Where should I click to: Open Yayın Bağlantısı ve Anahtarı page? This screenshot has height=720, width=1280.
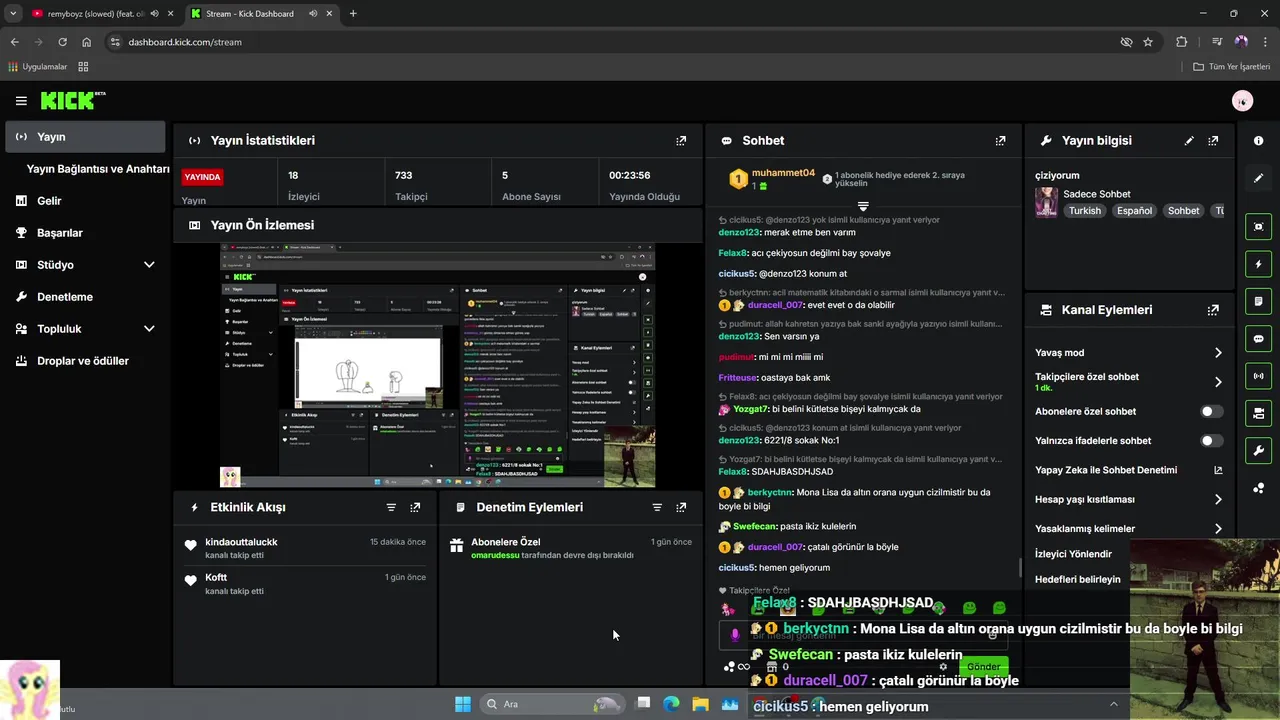coord(98,169)
